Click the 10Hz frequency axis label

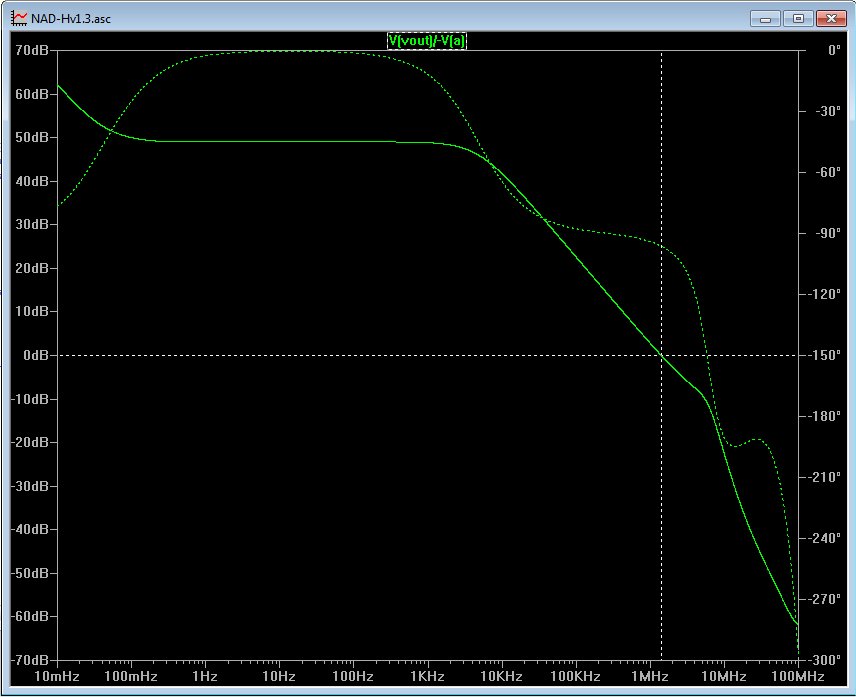coord(279,677)
